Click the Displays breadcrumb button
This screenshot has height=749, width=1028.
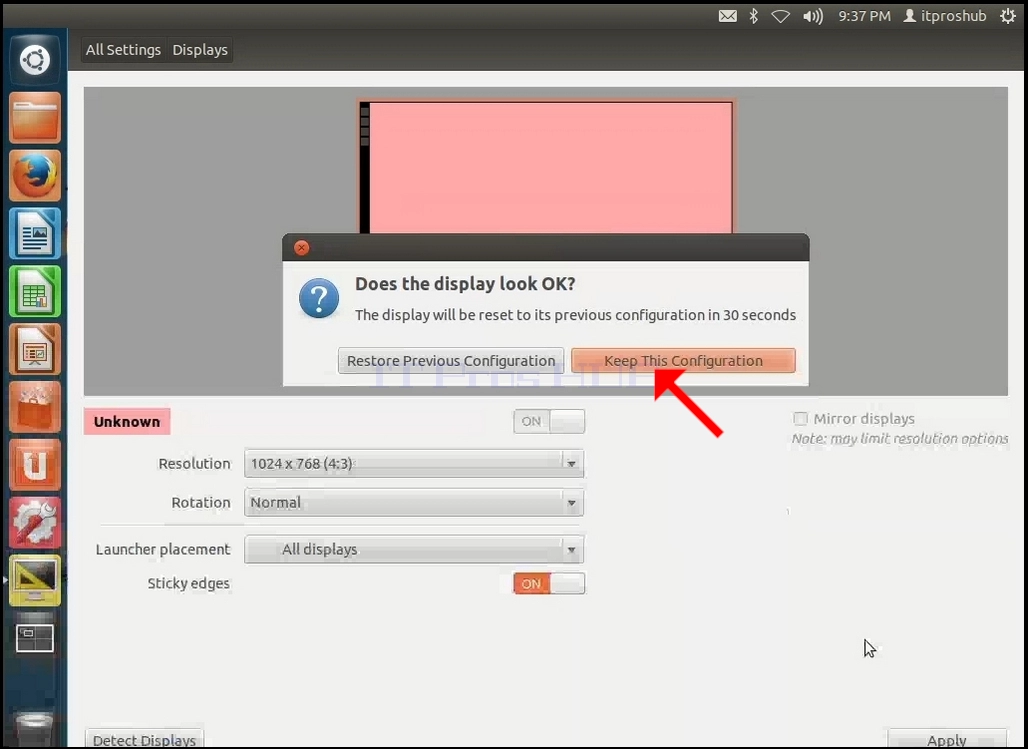[x=200, y=50]
